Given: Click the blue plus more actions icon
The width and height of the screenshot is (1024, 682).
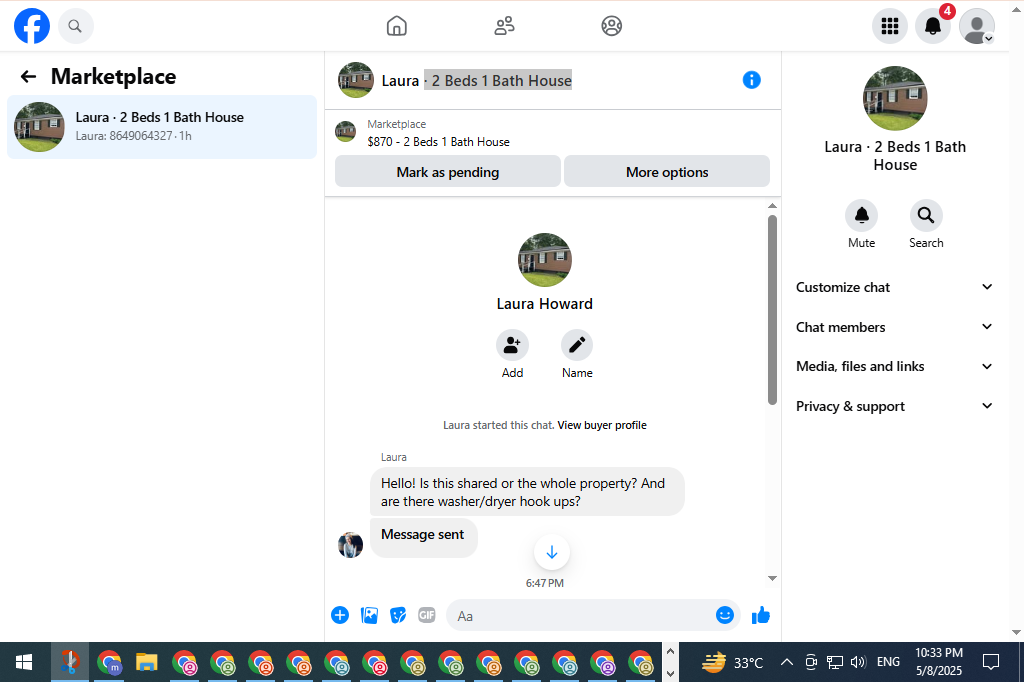Looking at the screenshot, I should 340,615.
